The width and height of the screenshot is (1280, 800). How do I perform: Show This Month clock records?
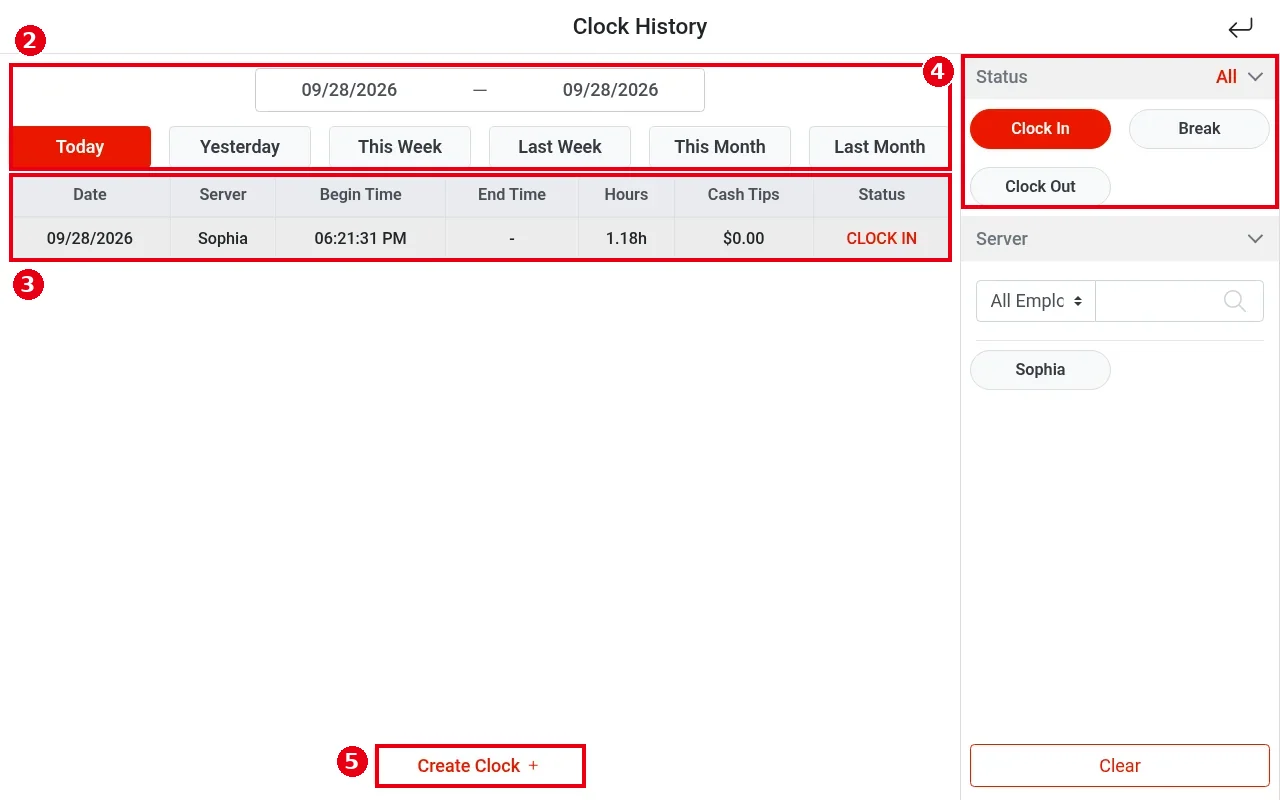click(x=720, y=146)
